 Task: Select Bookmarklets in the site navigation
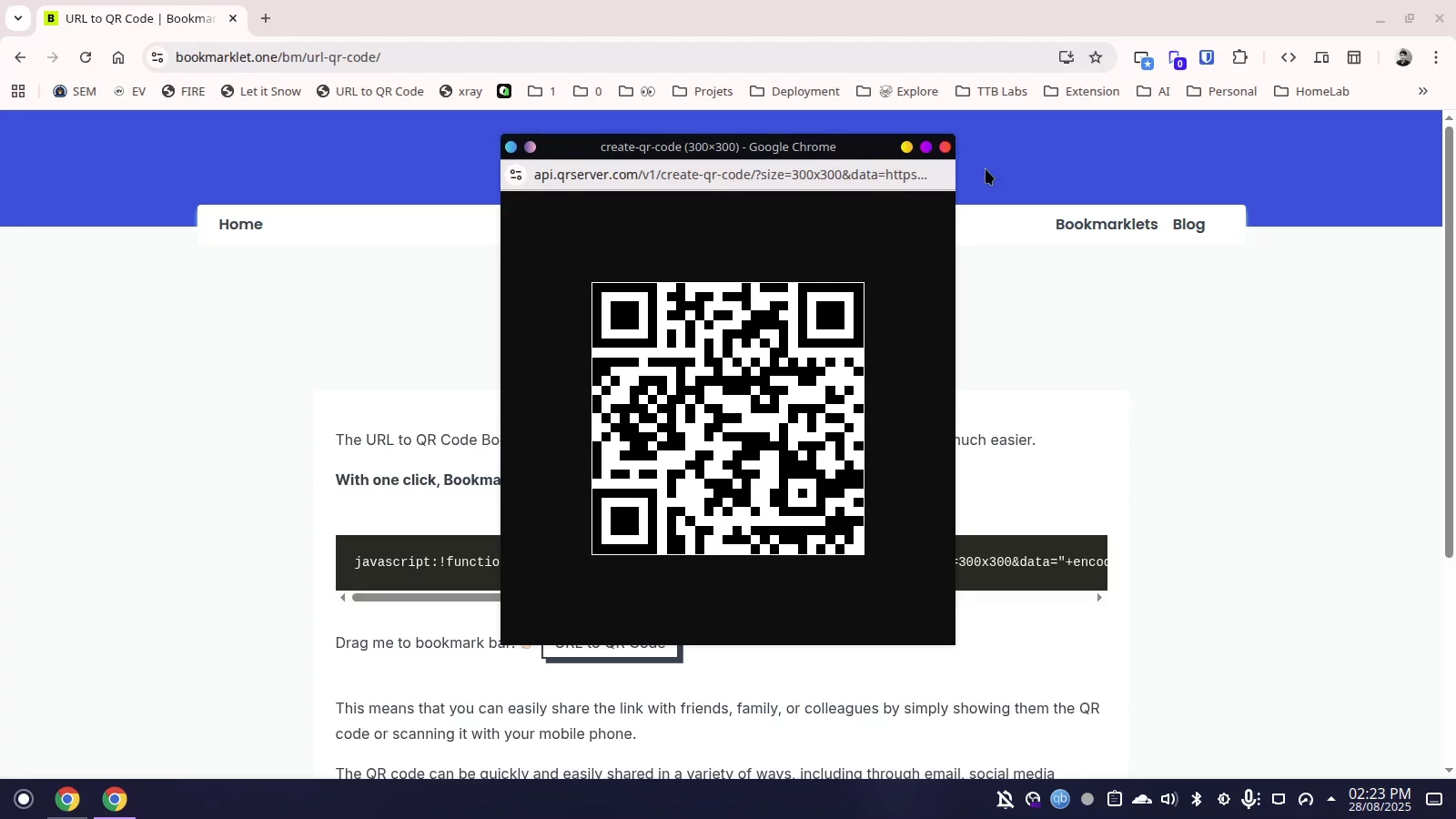(x=1106, y=225)
